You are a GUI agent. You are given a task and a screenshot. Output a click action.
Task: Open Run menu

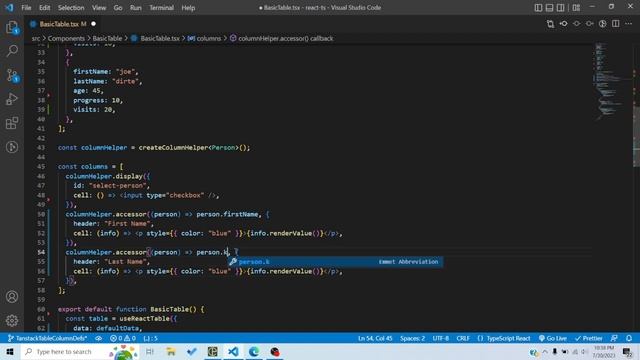(x=136, y=7)
